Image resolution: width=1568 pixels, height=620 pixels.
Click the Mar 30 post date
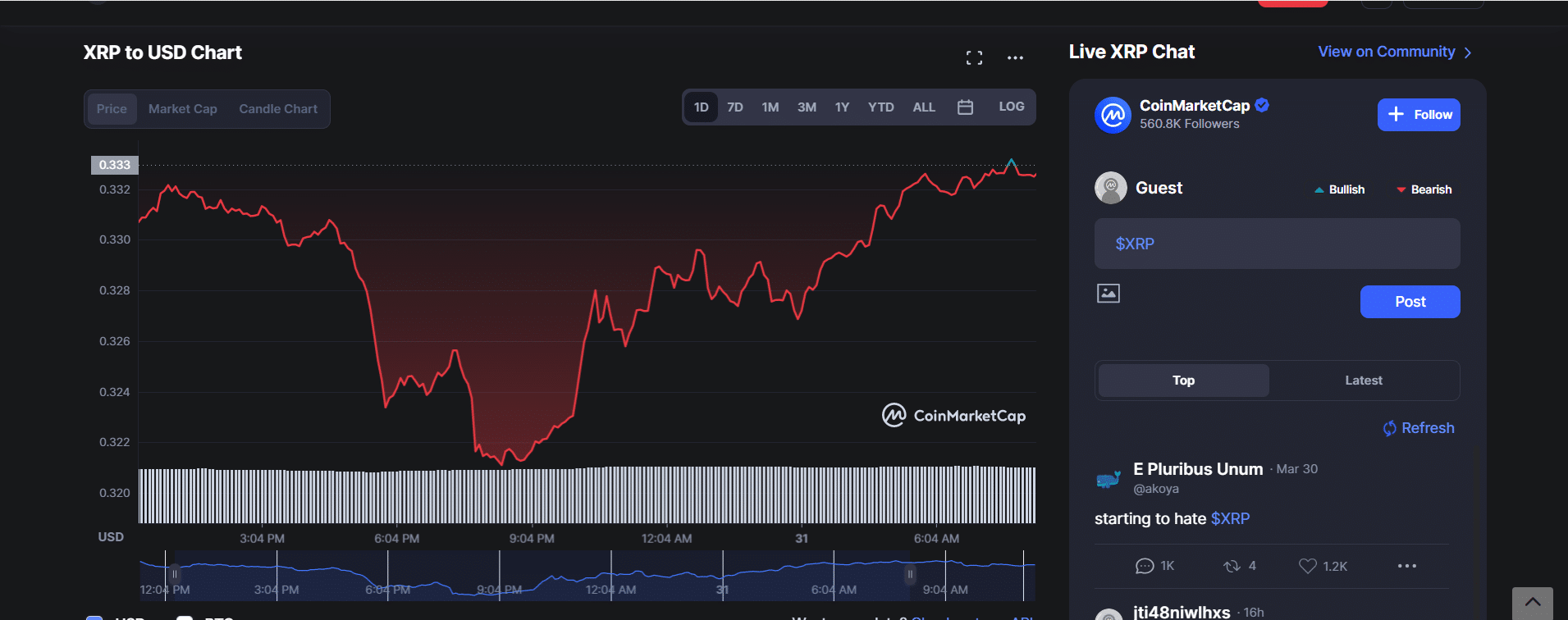(x=1297, y=469)
